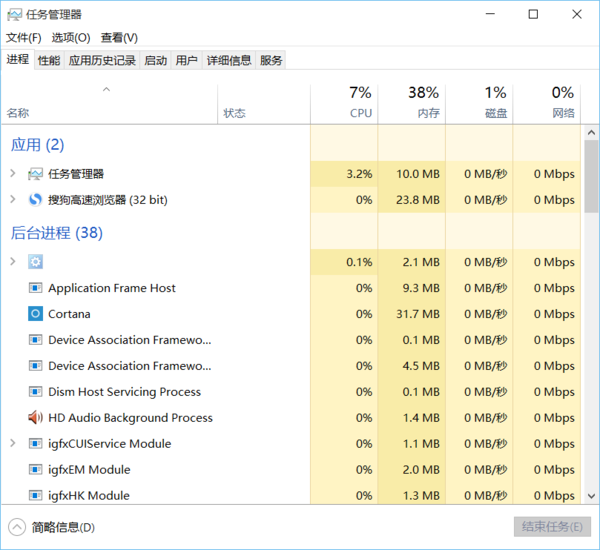
Task: Maximize the Task Manager window
Action: point(533,14)
